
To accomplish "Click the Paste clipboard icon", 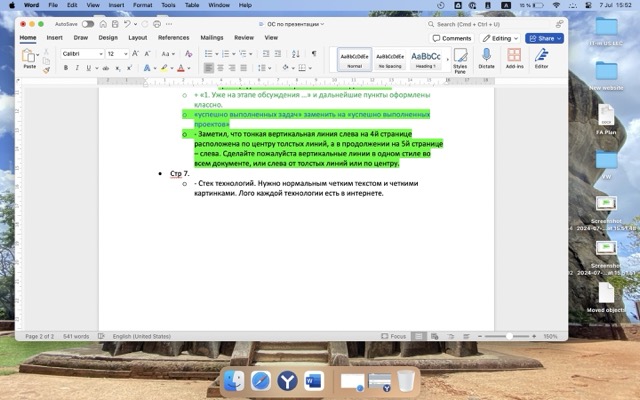I will pos(29,56).
